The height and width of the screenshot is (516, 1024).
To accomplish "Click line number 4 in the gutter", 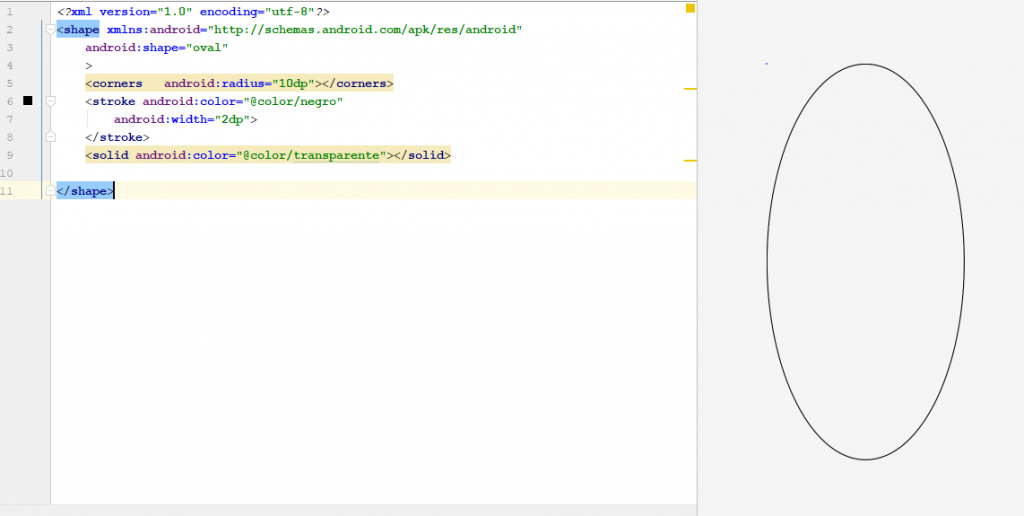I will [x=9, y=65].
